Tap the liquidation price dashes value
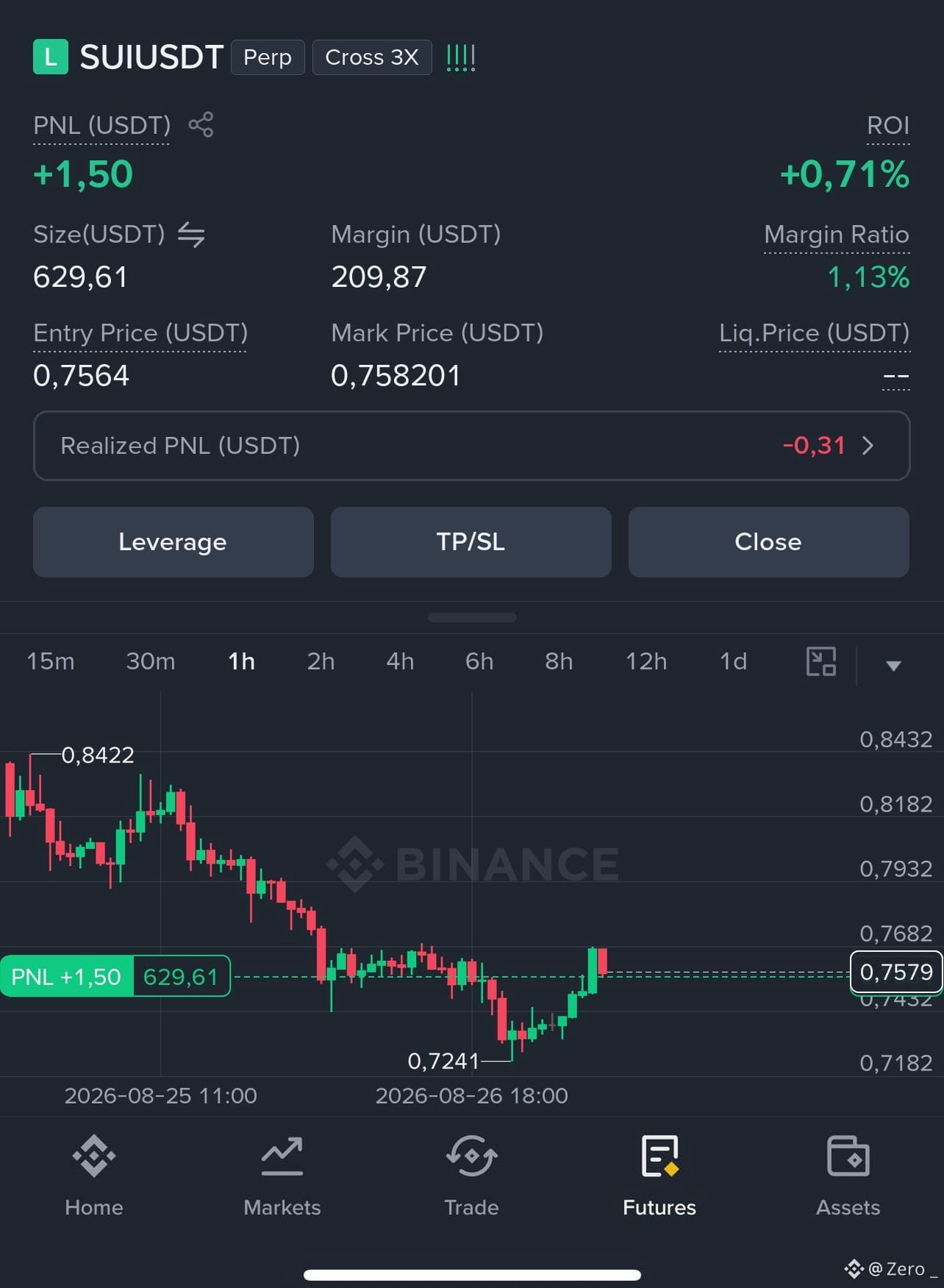944x1288 pixels. coord(895,377)
